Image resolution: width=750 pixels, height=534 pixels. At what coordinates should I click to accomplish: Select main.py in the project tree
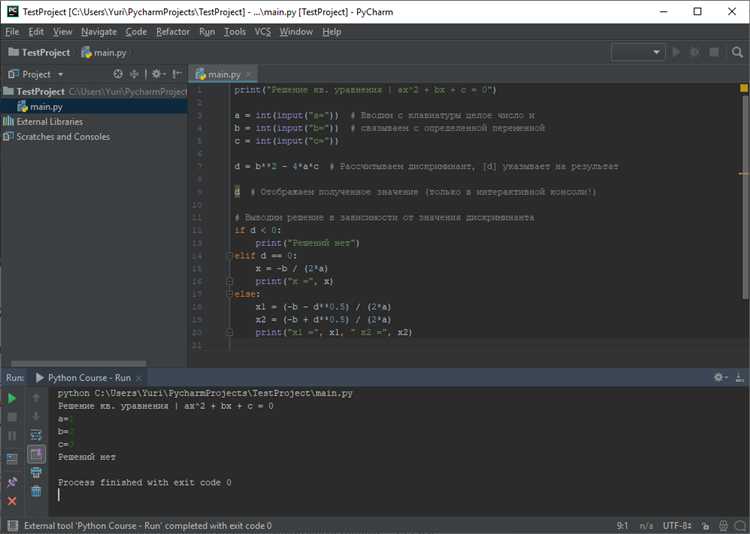(x=46, y=106)
